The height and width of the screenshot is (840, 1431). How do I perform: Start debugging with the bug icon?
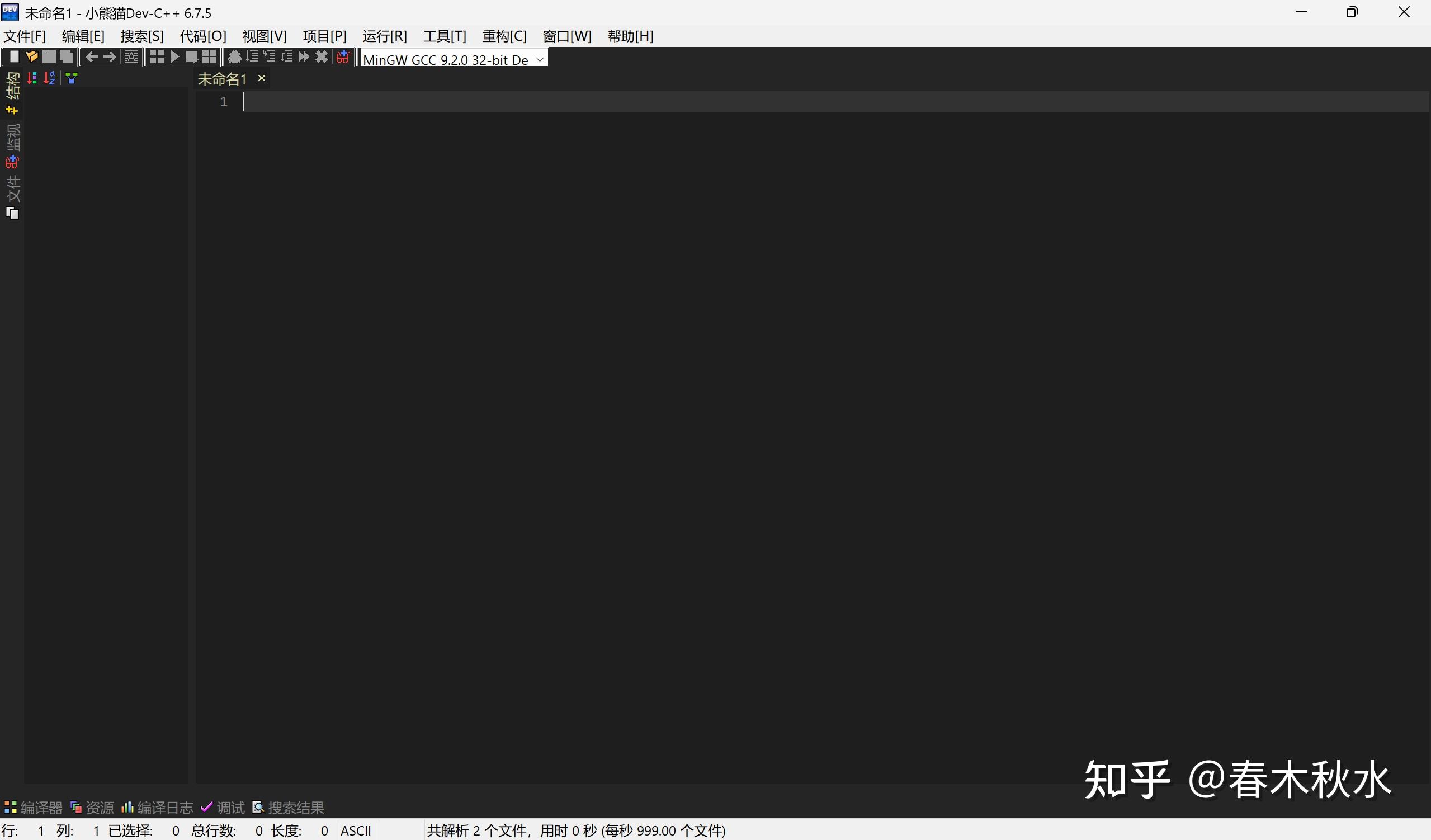234,57
